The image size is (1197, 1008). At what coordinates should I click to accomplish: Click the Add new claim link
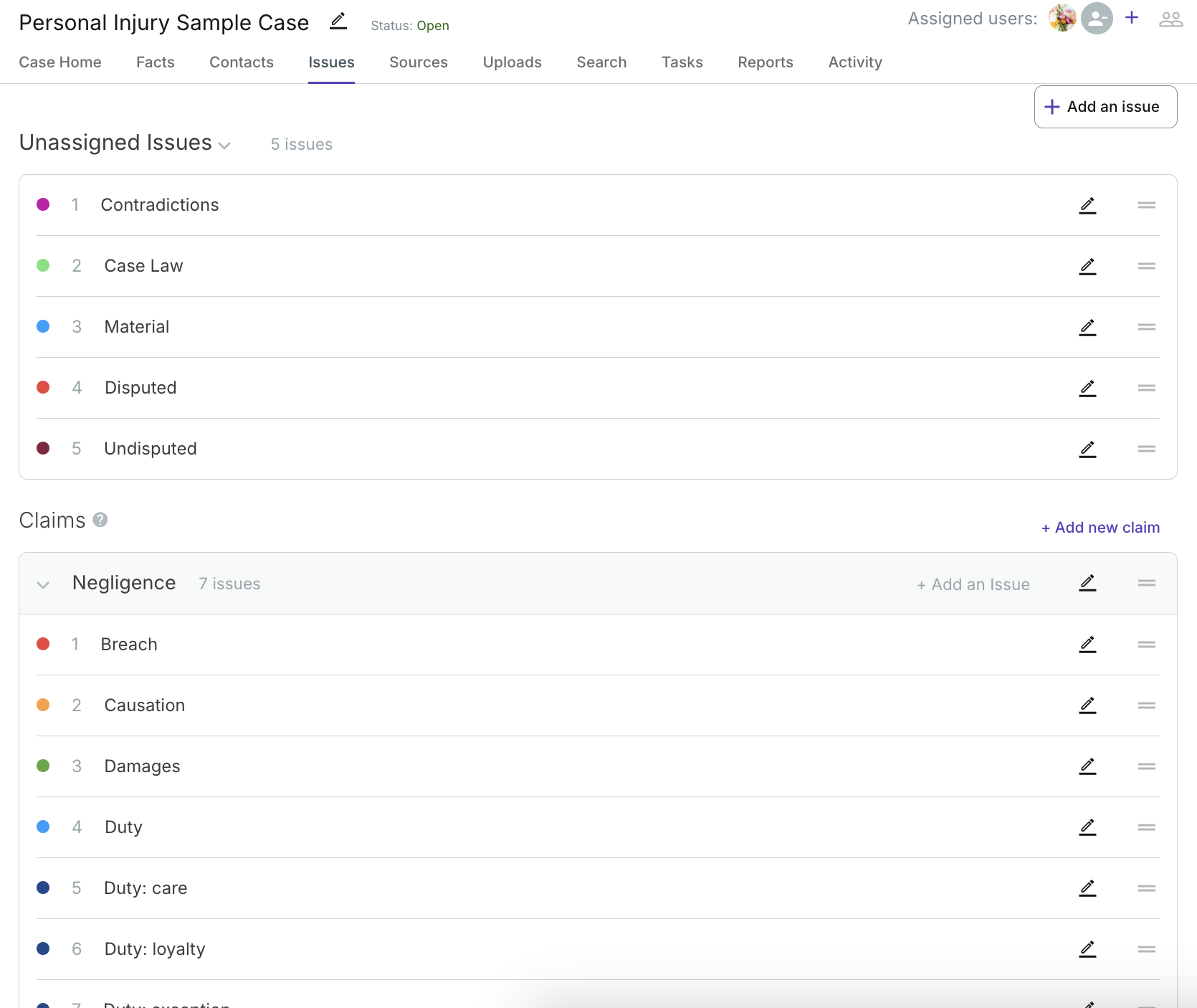1100,528
